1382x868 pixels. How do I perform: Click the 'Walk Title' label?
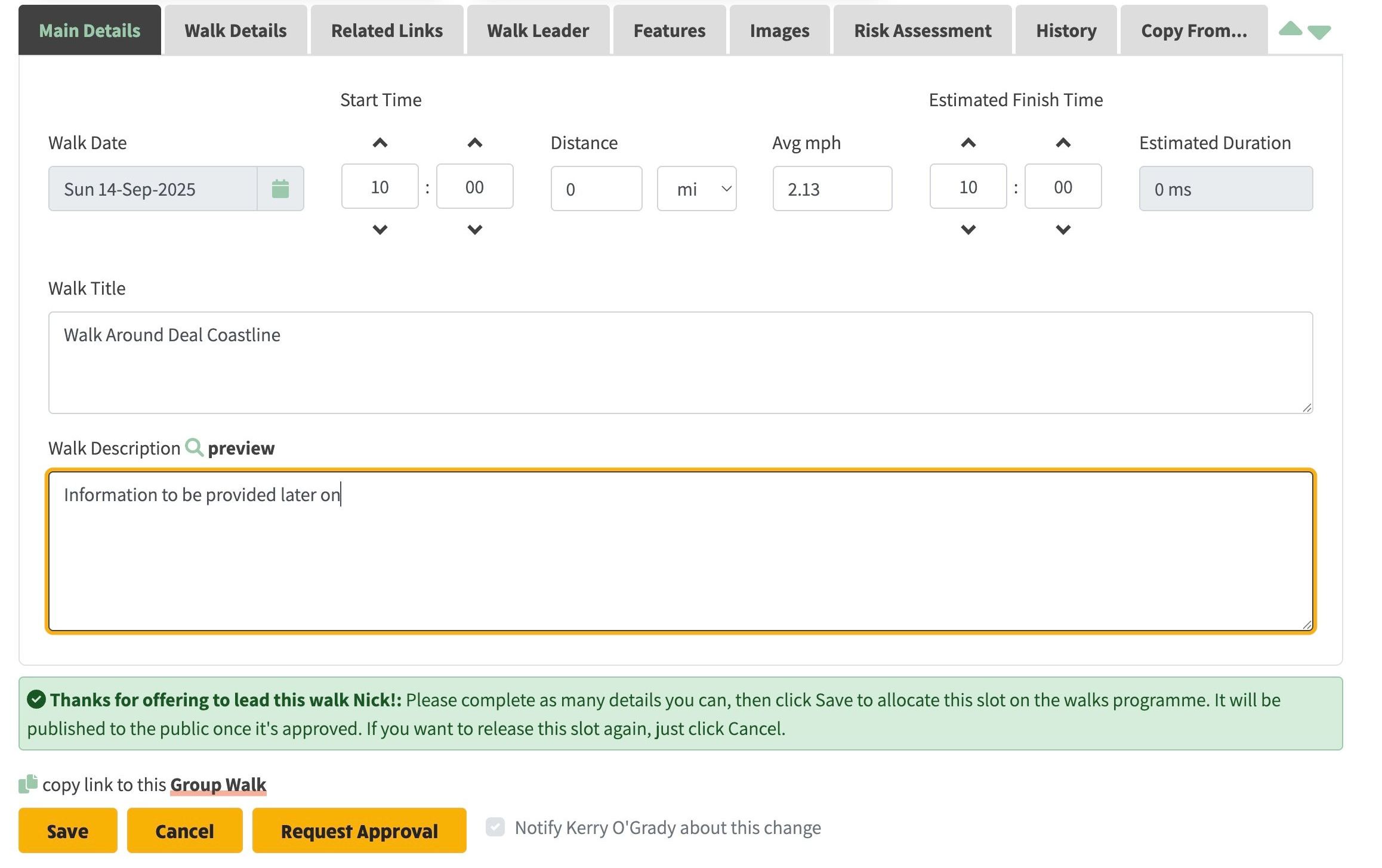(87, 288)
